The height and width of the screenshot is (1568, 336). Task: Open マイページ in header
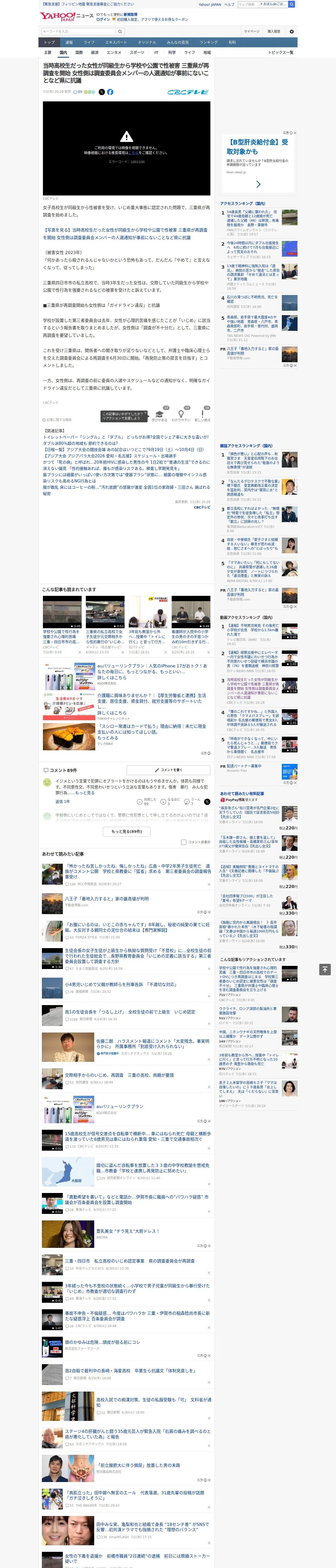pos(252,32)
